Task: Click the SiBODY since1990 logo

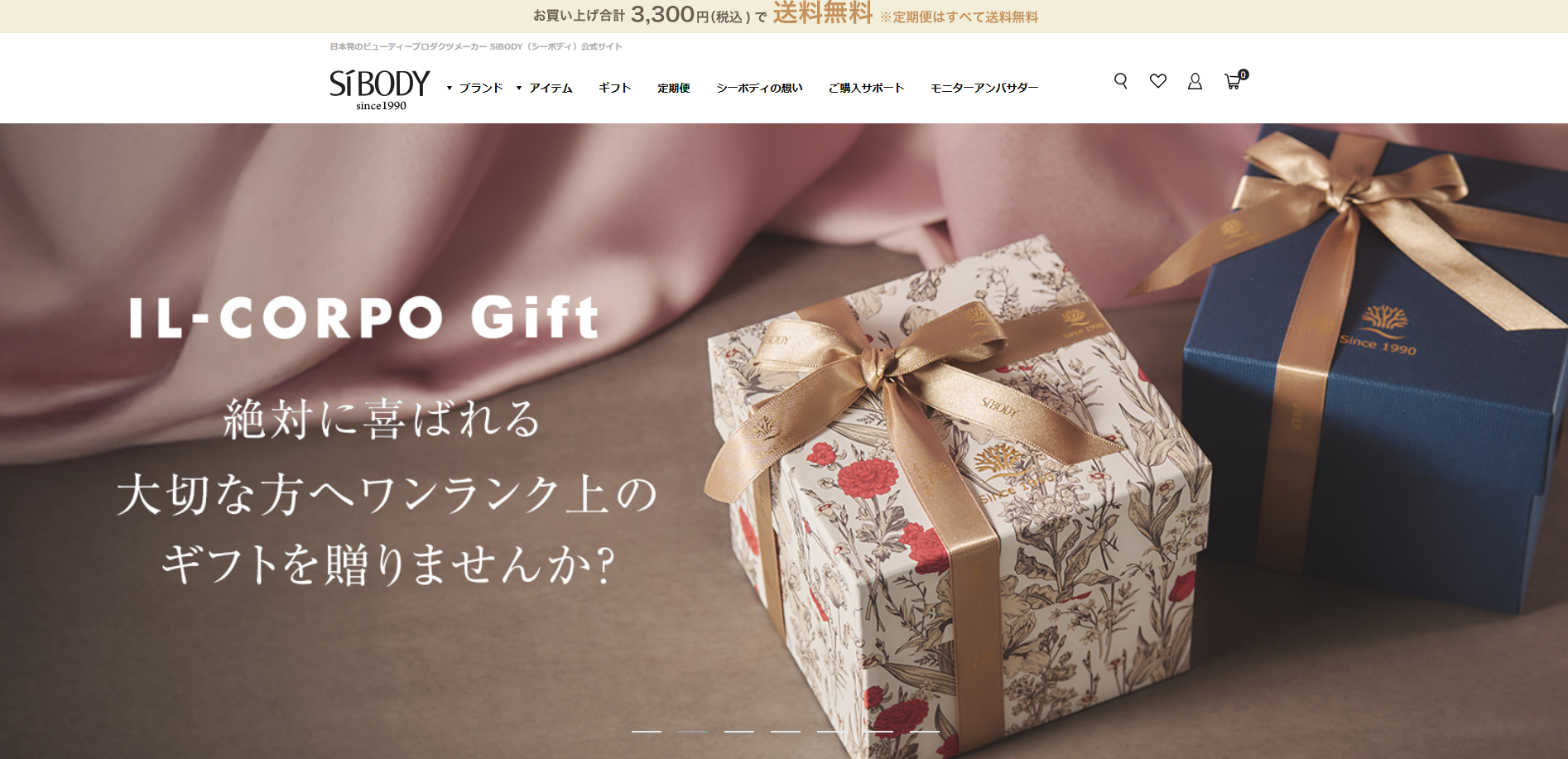Action: (x=380, y=89)
